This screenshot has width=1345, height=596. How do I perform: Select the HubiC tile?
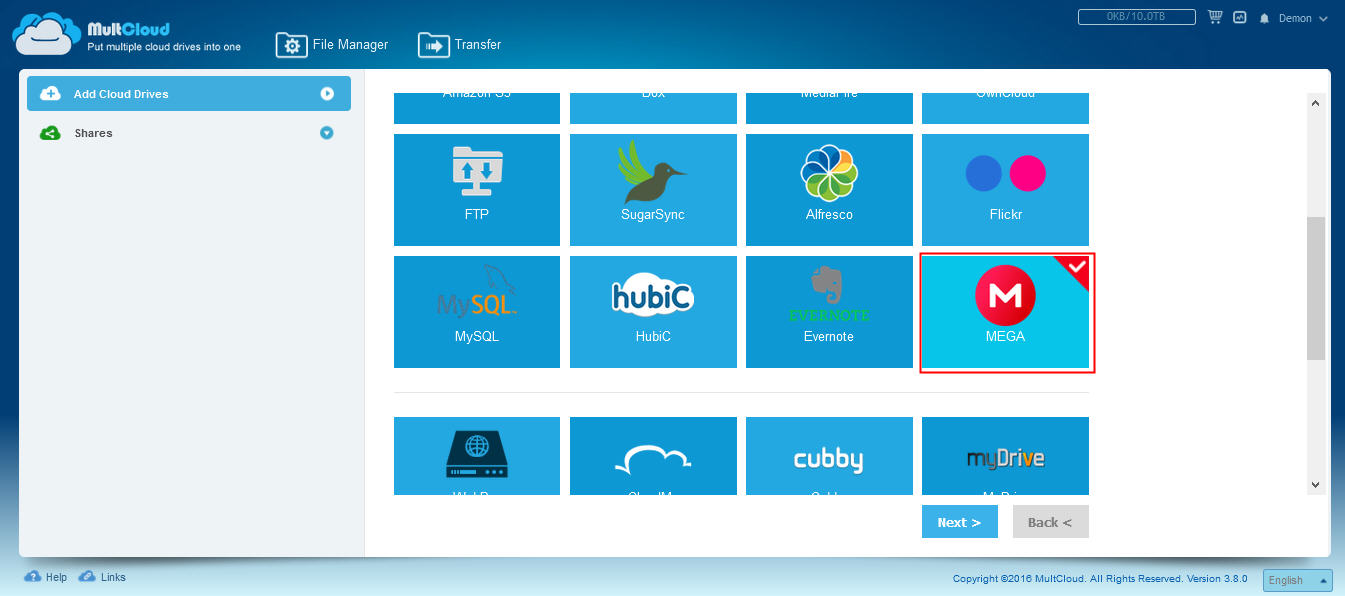pos(653,312)
